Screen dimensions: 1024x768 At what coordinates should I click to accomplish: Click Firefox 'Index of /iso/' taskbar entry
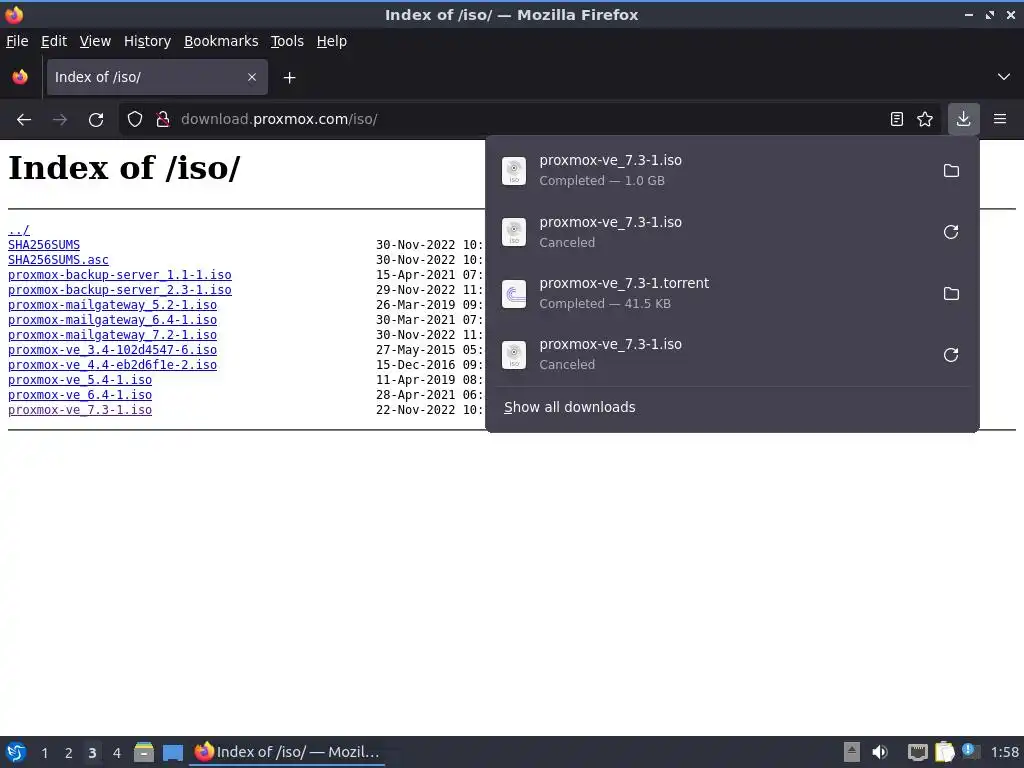coord(287,752)
